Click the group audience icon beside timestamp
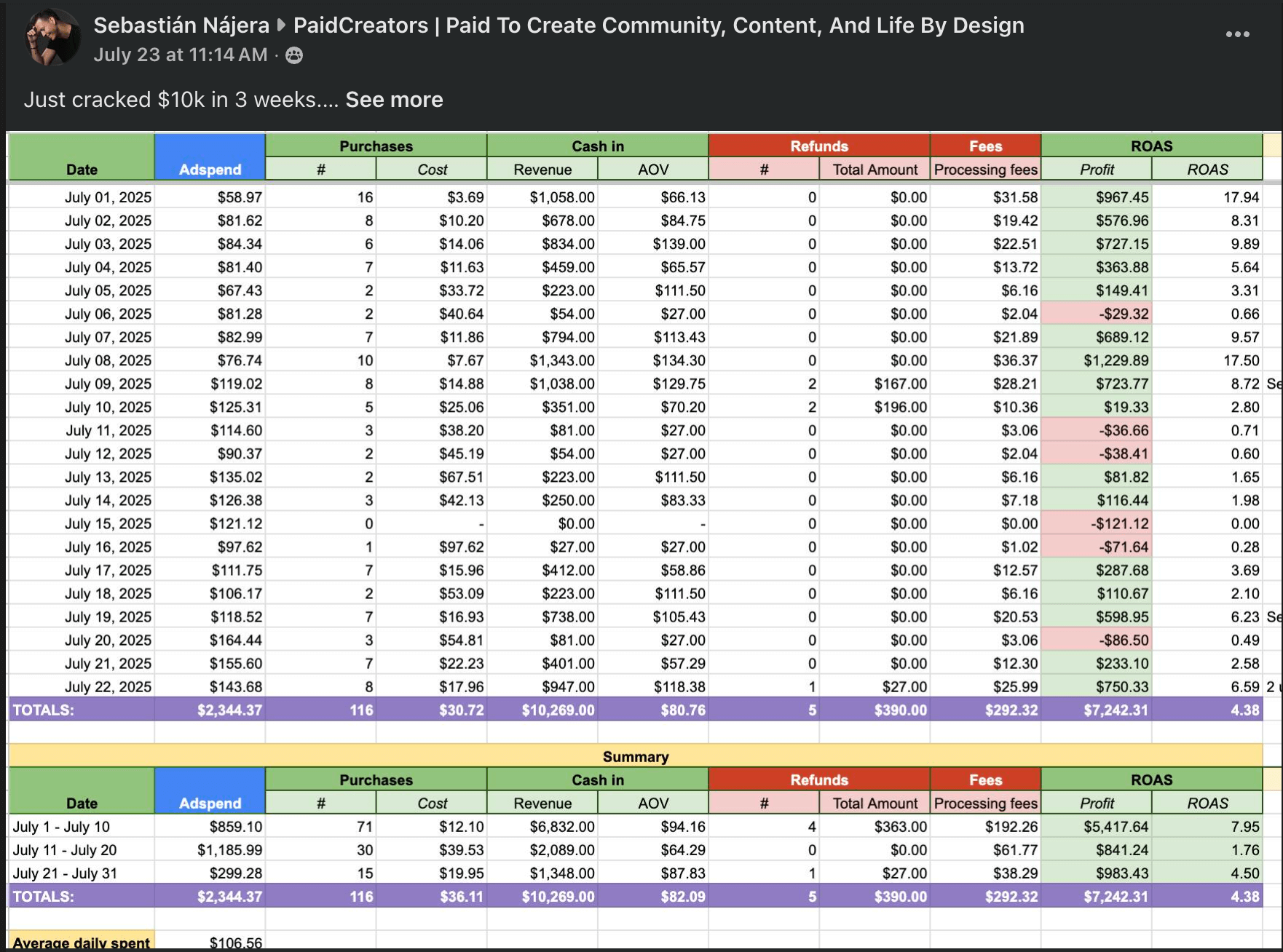The width and height of the screenshot is (1283, 952). 294,55
